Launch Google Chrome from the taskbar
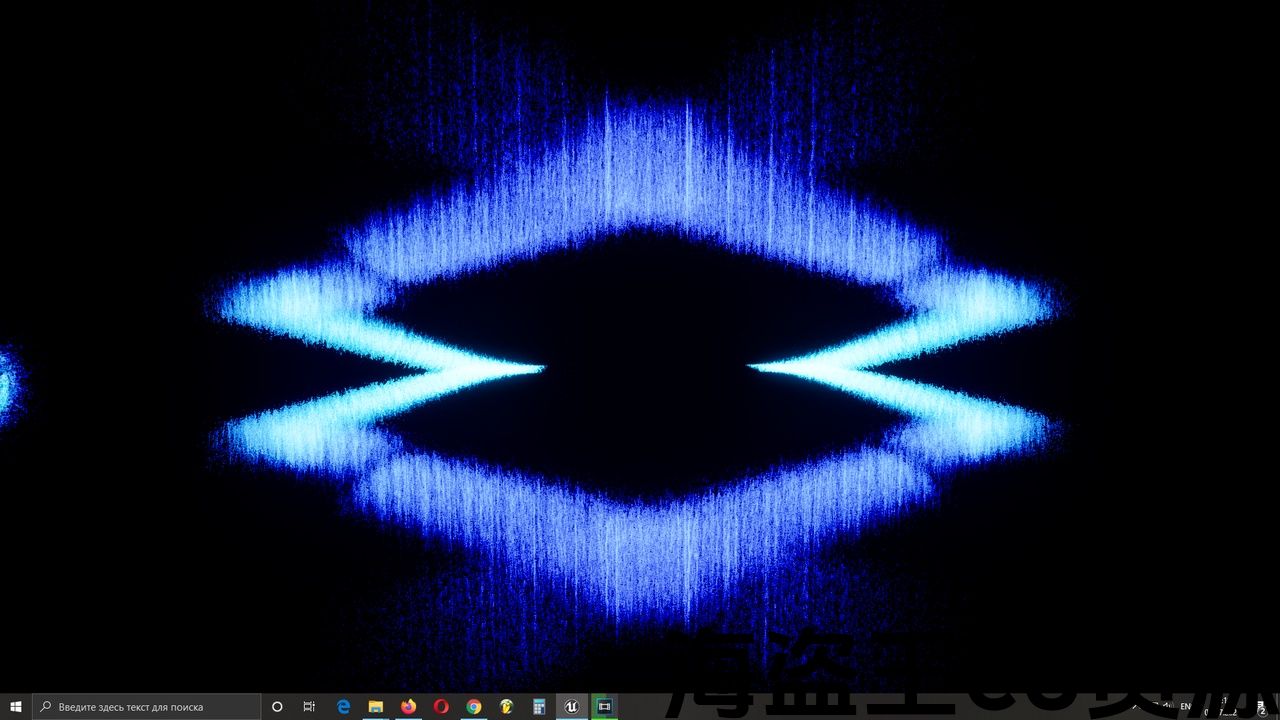The height and width of the screenshot is (720, 1280). point(474,706)
